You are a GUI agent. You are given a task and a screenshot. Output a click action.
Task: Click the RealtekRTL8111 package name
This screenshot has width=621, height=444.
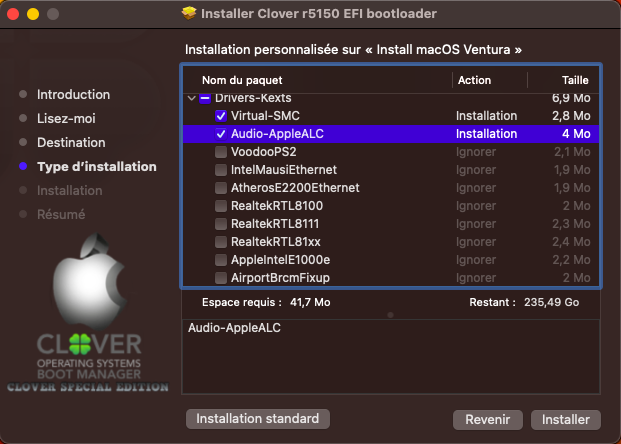click(275, 224)
